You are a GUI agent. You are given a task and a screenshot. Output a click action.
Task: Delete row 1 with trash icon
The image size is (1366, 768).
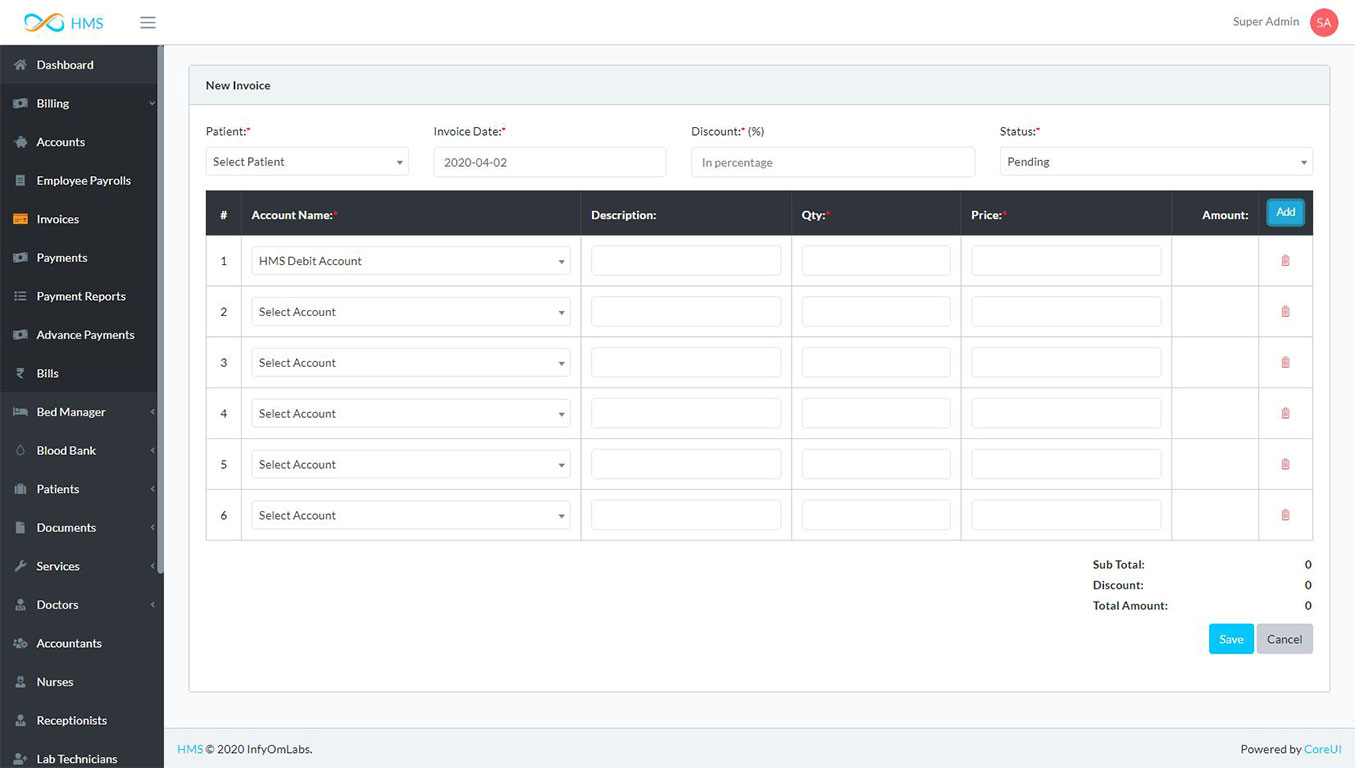pyautogui.click(x=1285, y=261)
